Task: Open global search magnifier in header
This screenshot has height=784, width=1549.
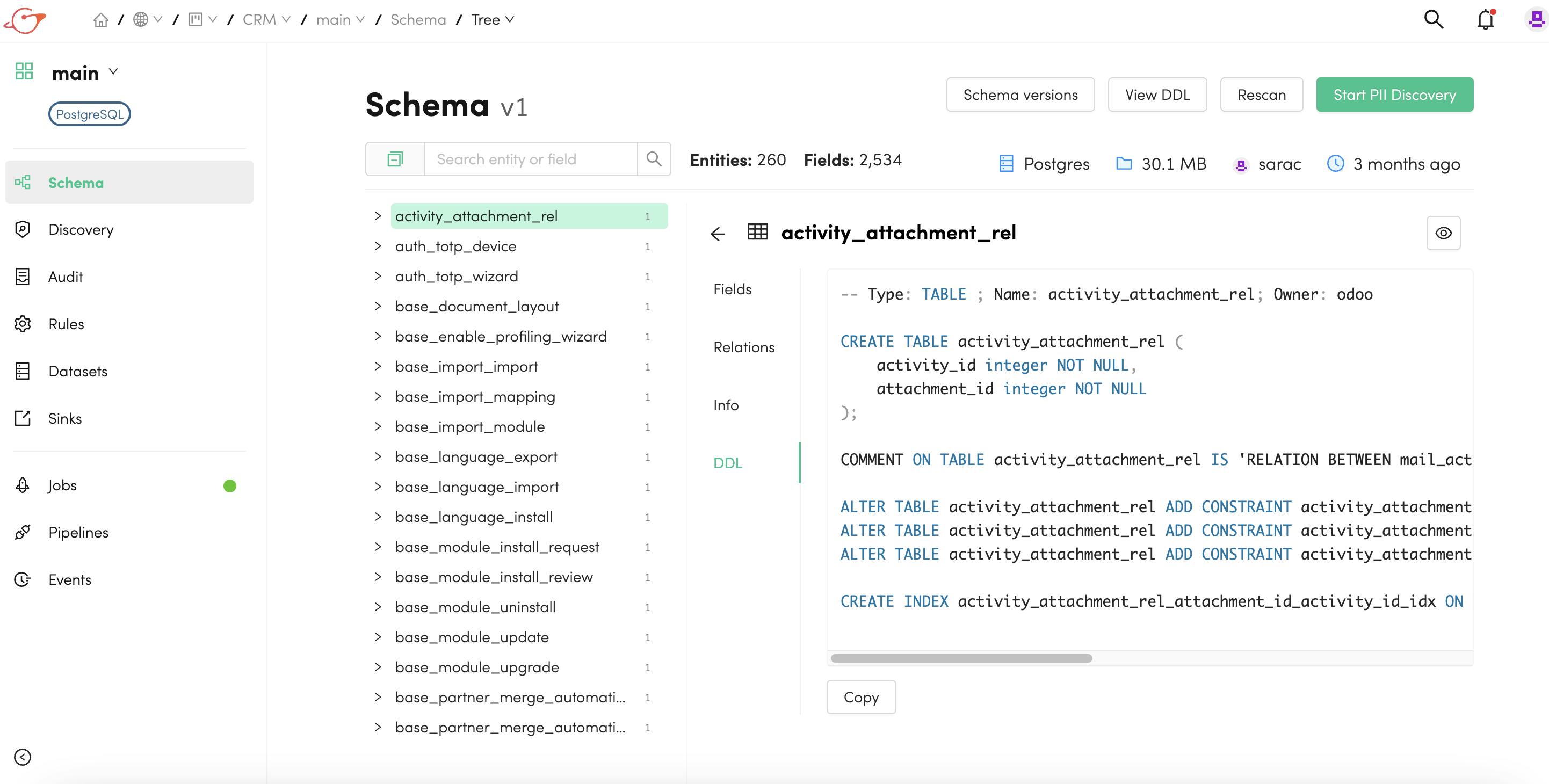Action: pyautogui.click(x=1434, y=19)
